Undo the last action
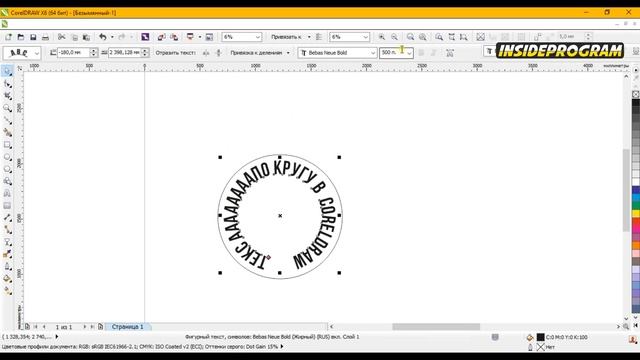The image size is (640, 360). (x=103, y=37)
